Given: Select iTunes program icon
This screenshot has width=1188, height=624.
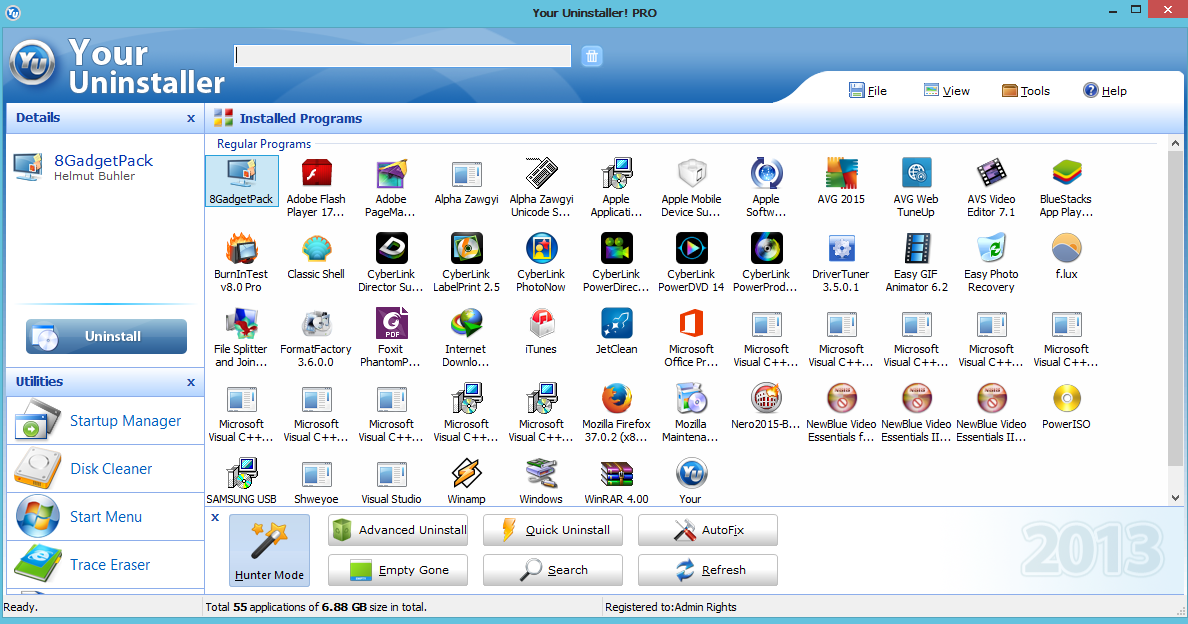Looking at the screenshot, I should coord(541,324).
